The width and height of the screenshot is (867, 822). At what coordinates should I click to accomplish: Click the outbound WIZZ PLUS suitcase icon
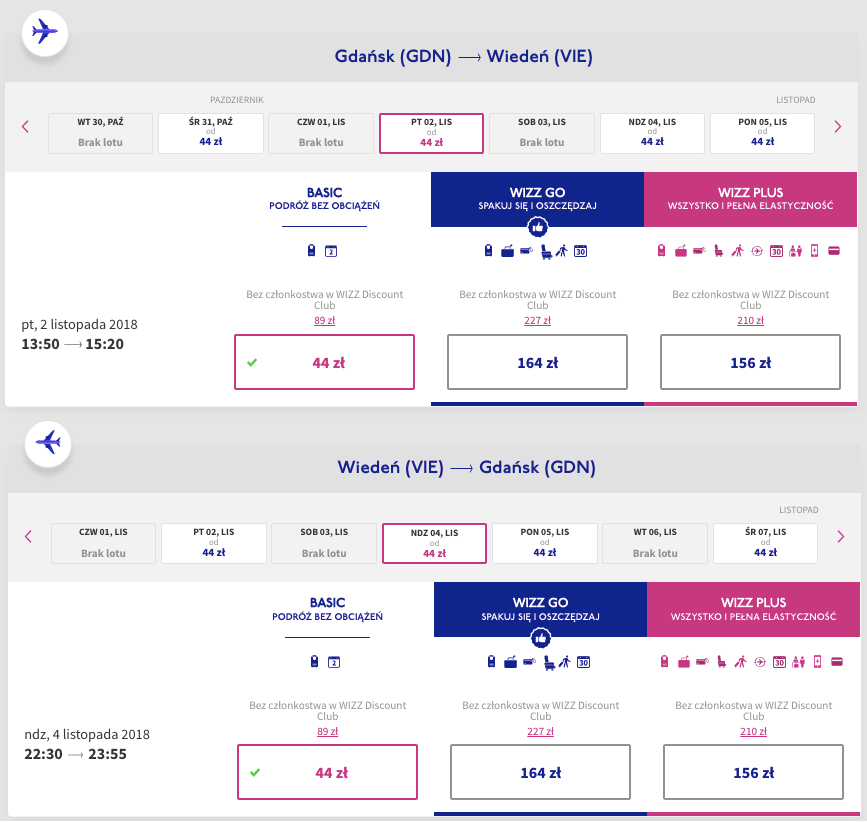click(681, 252)
